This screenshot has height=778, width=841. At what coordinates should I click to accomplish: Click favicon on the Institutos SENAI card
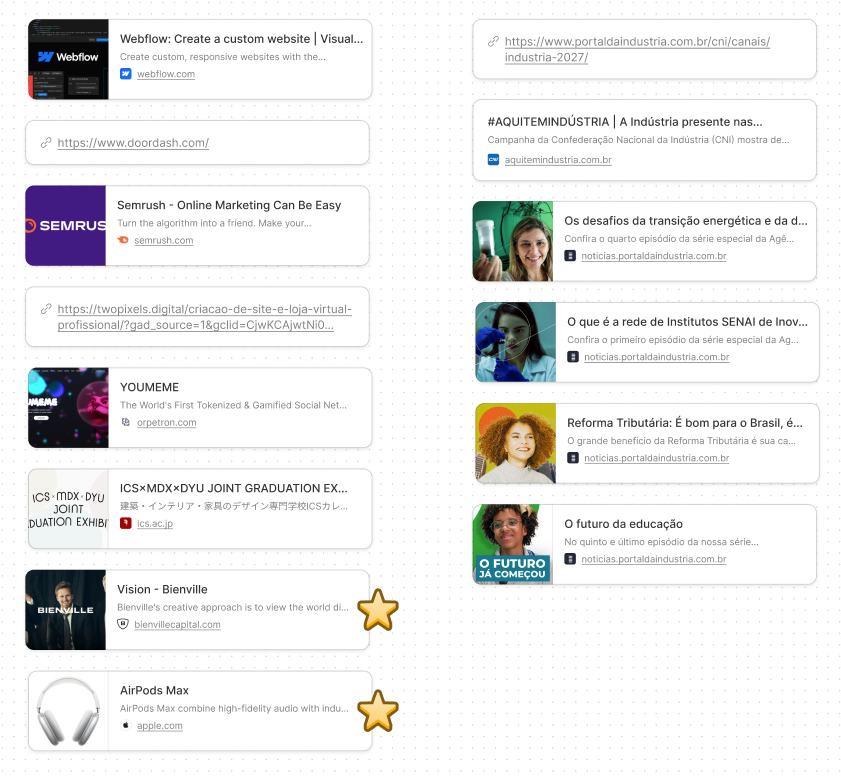(x=573, y=357)
